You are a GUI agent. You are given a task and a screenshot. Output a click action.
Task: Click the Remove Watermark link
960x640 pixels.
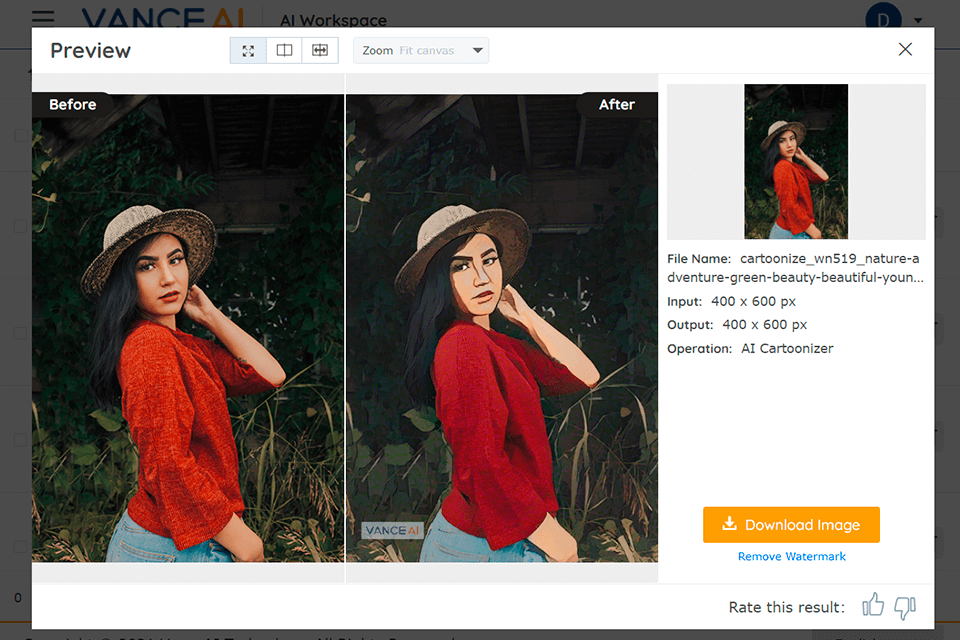click(x=792, y=557)
